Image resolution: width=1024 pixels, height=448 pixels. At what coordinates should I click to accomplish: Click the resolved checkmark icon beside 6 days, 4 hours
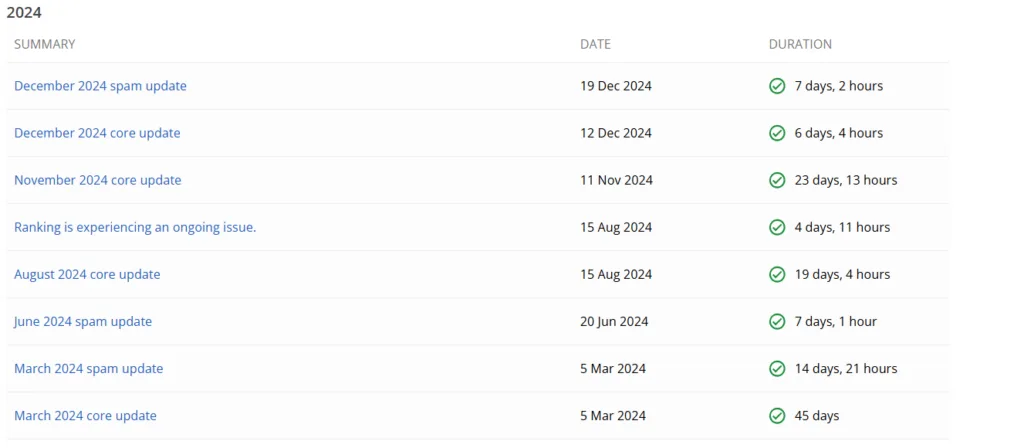[x=777, y=133]
